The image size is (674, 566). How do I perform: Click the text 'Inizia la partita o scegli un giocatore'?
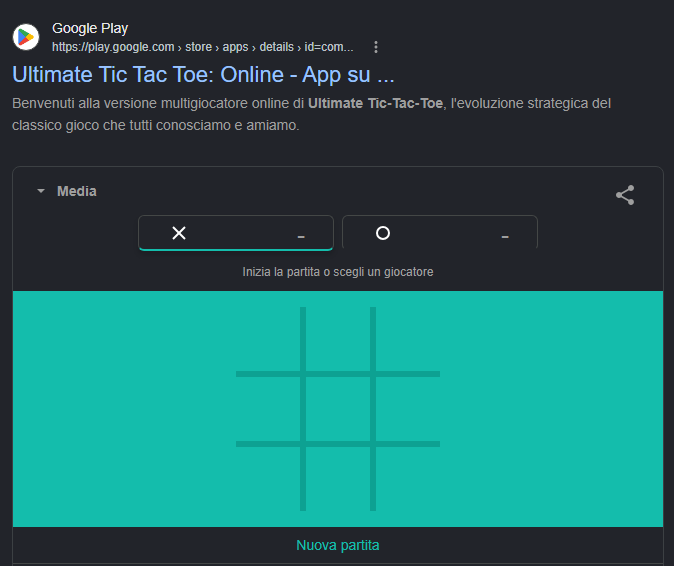pyautogui.click(x=338, y=272)
